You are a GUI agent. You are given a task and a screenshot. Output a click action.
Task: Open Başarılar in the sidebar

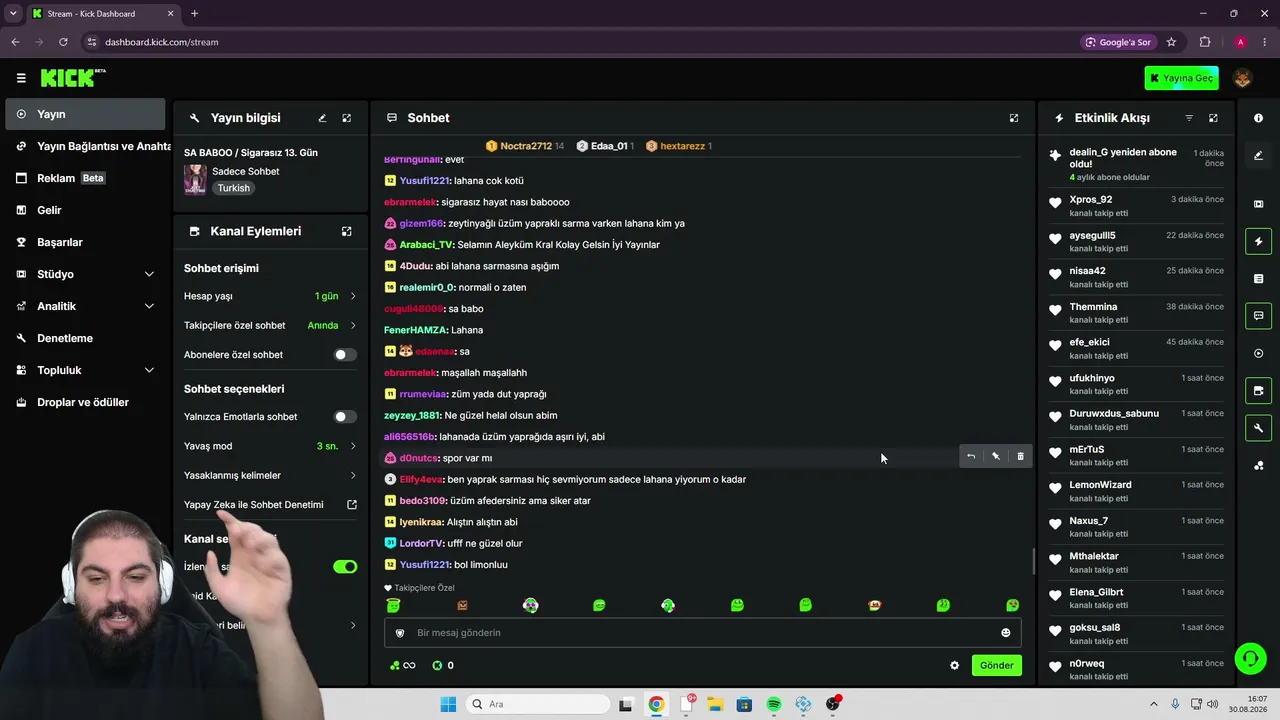[85, 242]
